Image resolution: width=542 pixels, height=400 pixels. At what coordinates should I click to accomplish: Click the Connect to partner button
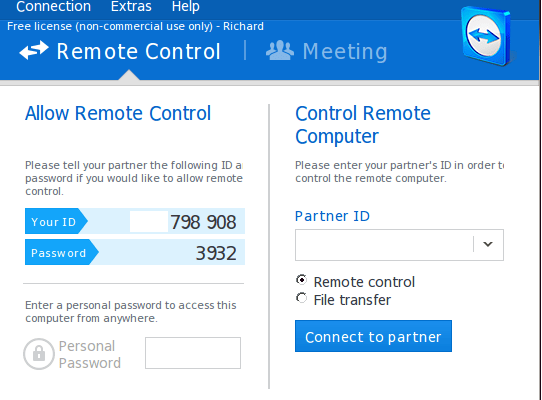[x=373, y=336]
